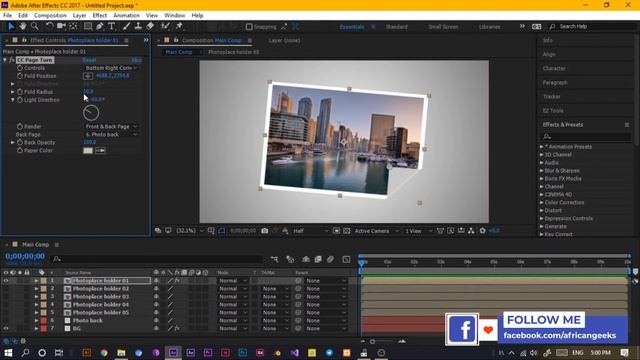Open the Window menu
The height and width of the screenshot is (360, 640).
(174, 16)
